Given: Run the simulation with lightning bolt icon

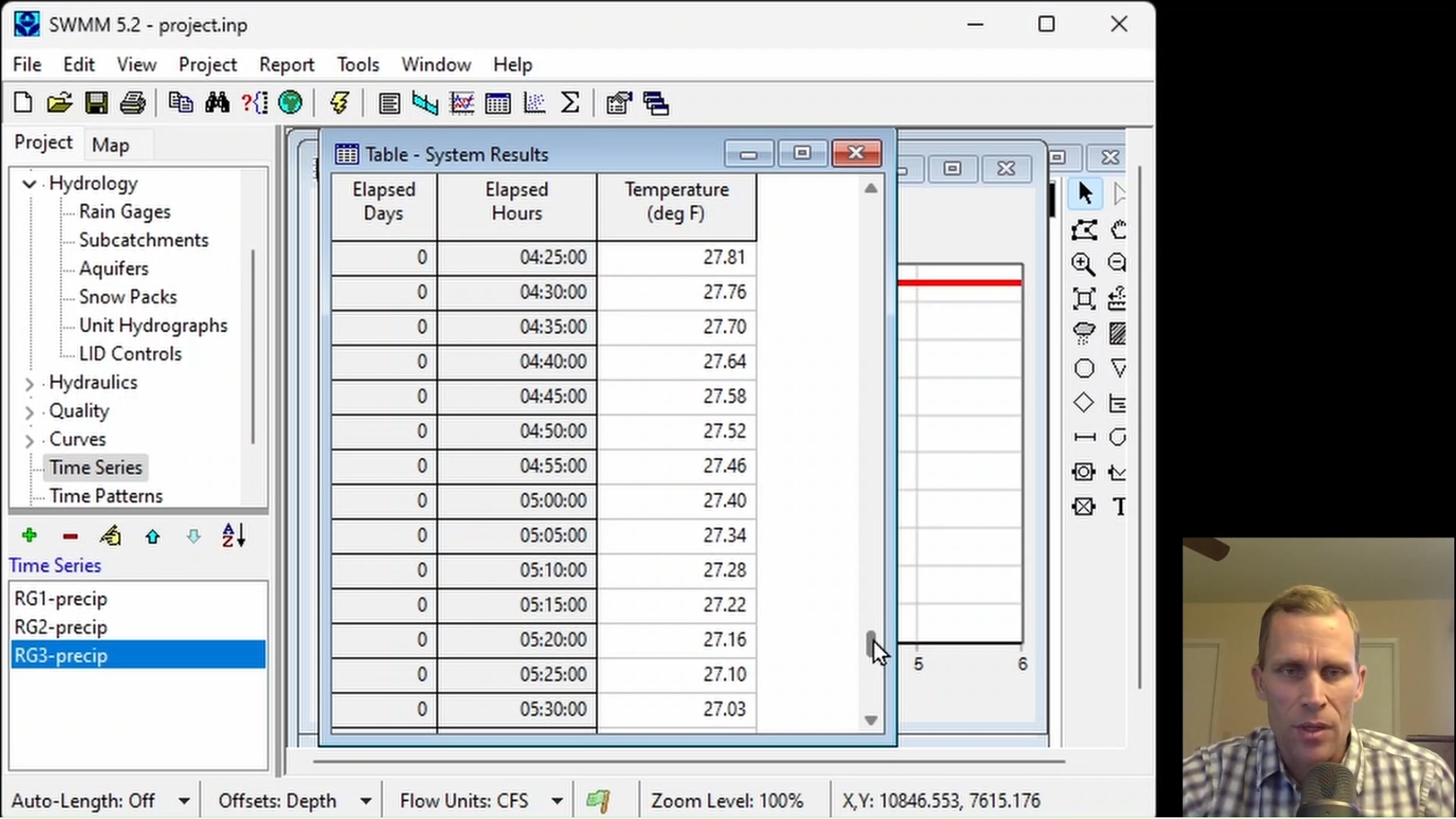Looking at the screenshot, I should (339, 103).
